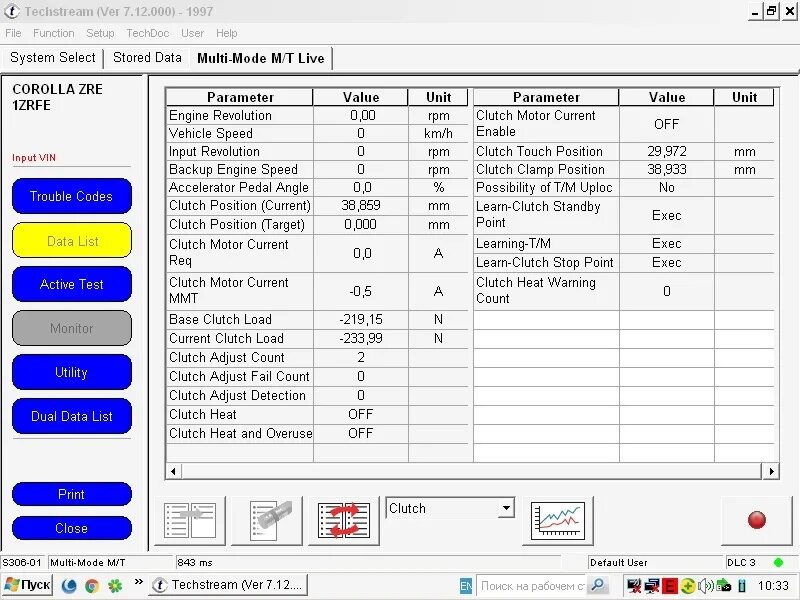The width and height of the screenshot is (800, 600).
Task: Click the marker highlight list icon
Action: click(x=267, y=520)
